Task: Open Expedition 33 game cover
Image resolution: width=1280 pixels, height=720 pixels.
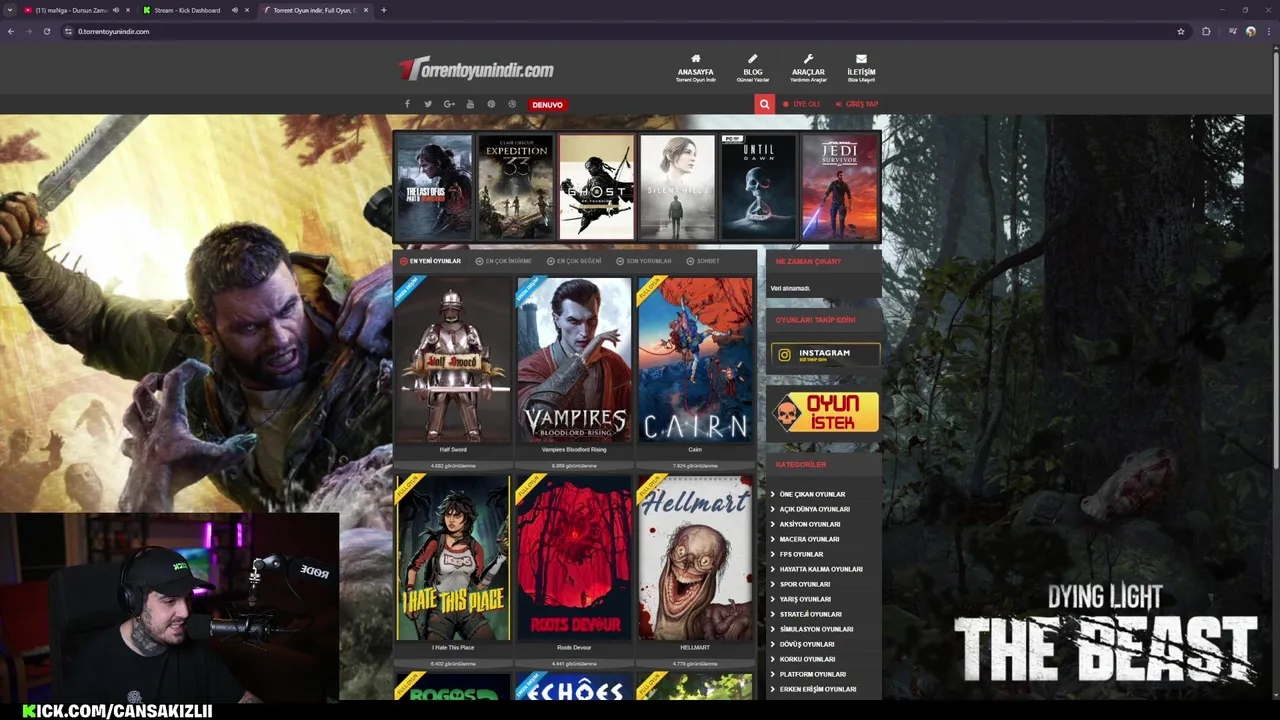Action: coord(515,187)
